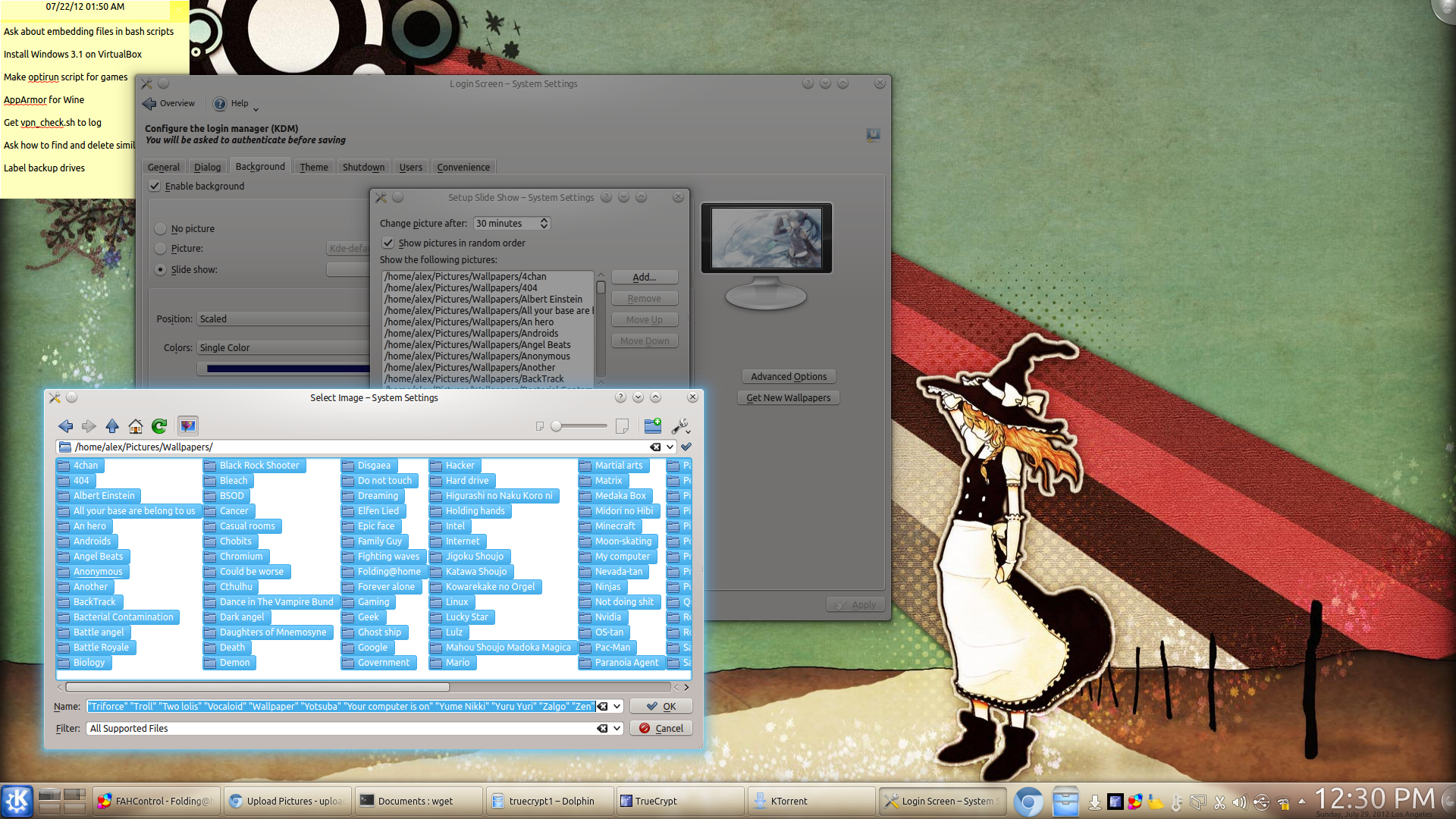The image size is (1456, 819).
Task: Launch Chromium from the panel
Action: tap(1029, 802)
